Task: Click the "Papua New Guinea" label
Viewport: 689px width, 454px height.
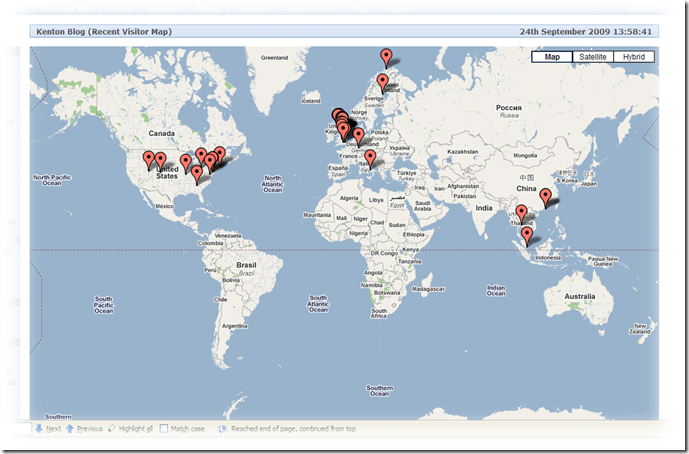Action: pos(603,262)
